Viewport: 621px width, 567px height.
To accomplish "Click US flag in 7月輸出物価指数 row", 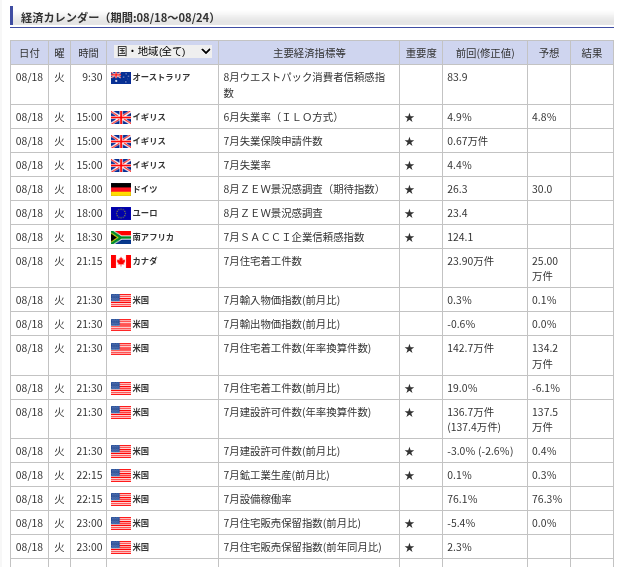I will click(x=121, y=325).
